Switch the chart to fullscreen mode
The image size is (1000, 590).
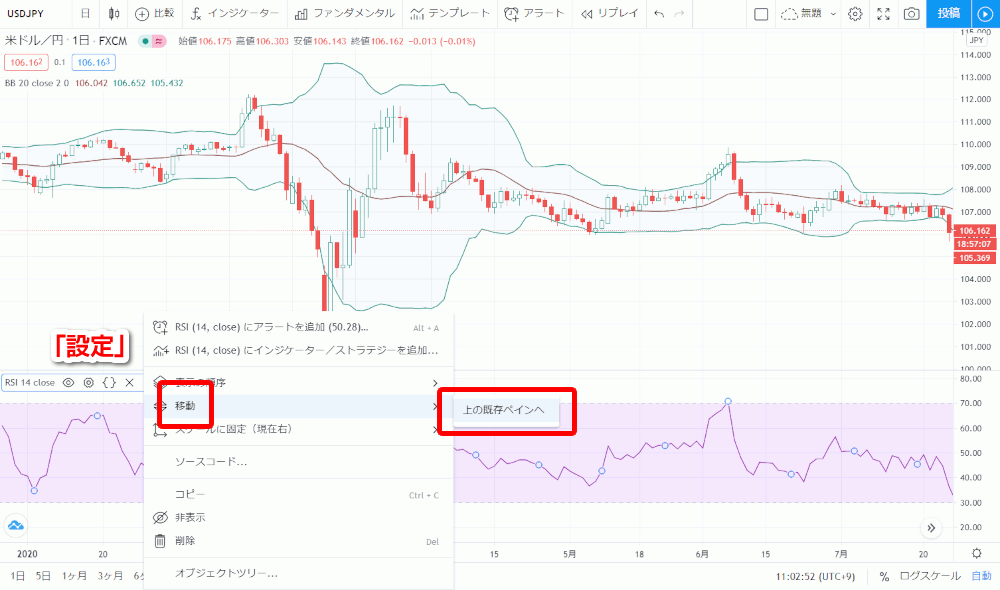(x=883, y=14)
